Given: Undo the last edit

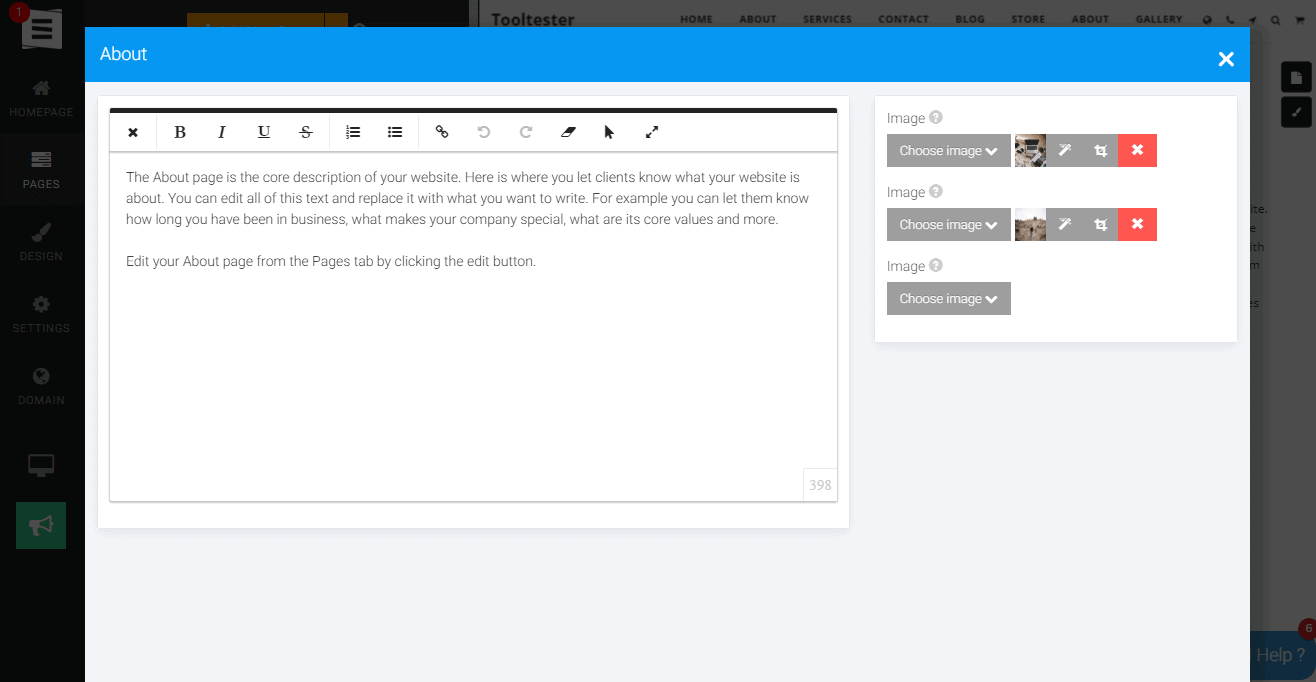Looking at the screenshot, I should coord(484,132).
